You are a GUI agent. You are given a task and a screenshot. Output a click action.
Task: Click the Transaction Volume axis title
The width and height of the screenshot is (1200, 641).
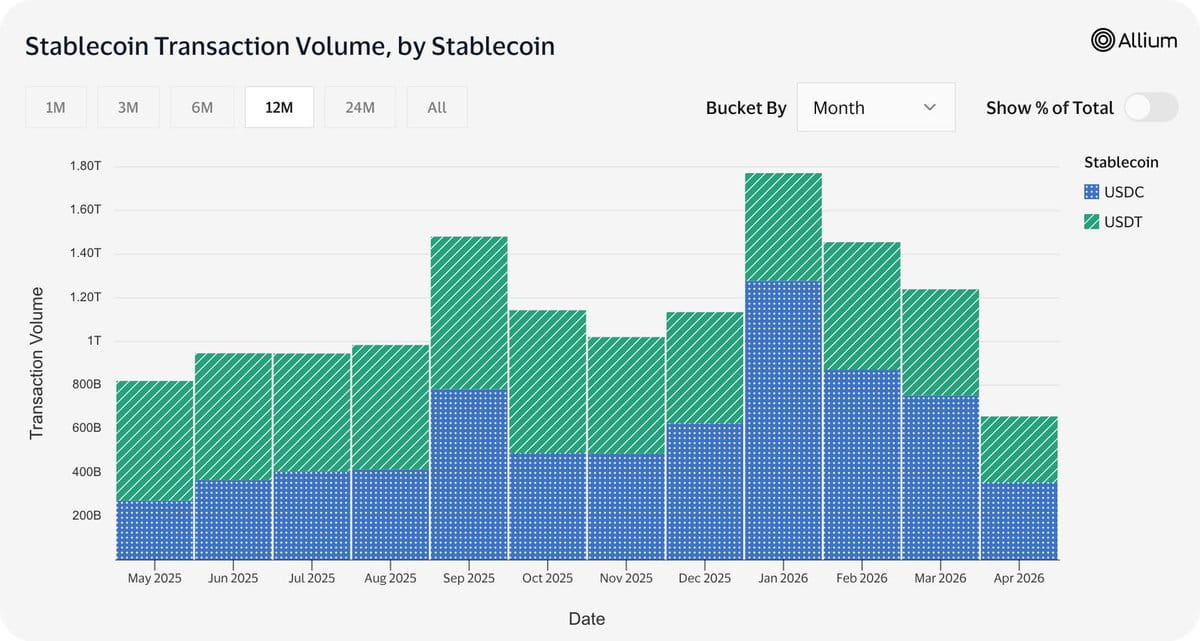coord(37,362)
